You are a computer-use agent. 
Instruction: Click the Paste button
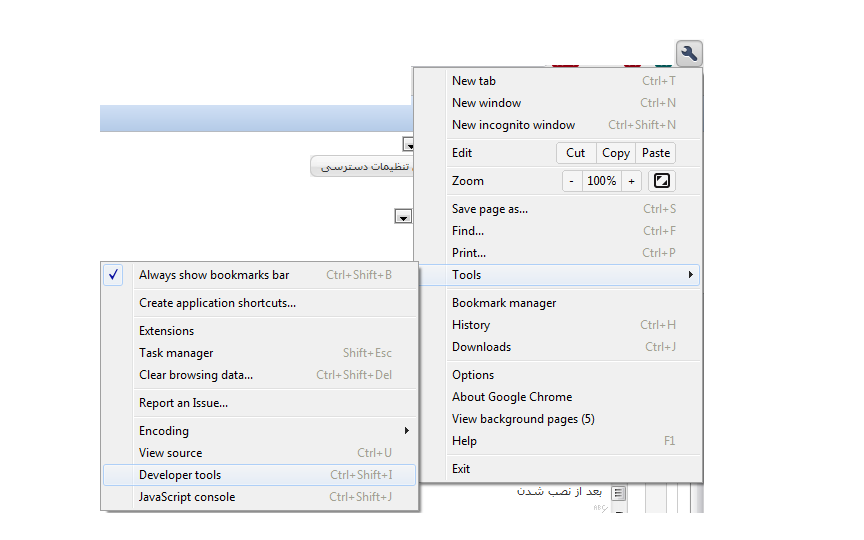click(656, 153)
